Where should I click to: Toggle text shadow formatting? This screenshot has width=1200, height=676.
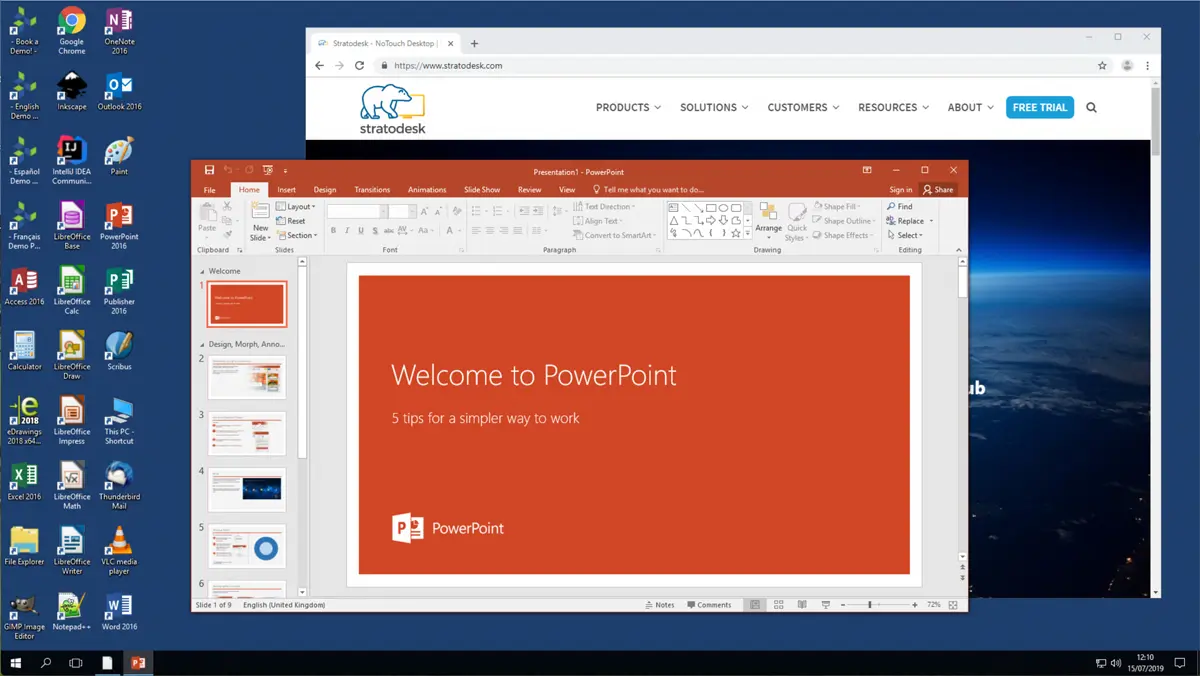pos(375,231)
